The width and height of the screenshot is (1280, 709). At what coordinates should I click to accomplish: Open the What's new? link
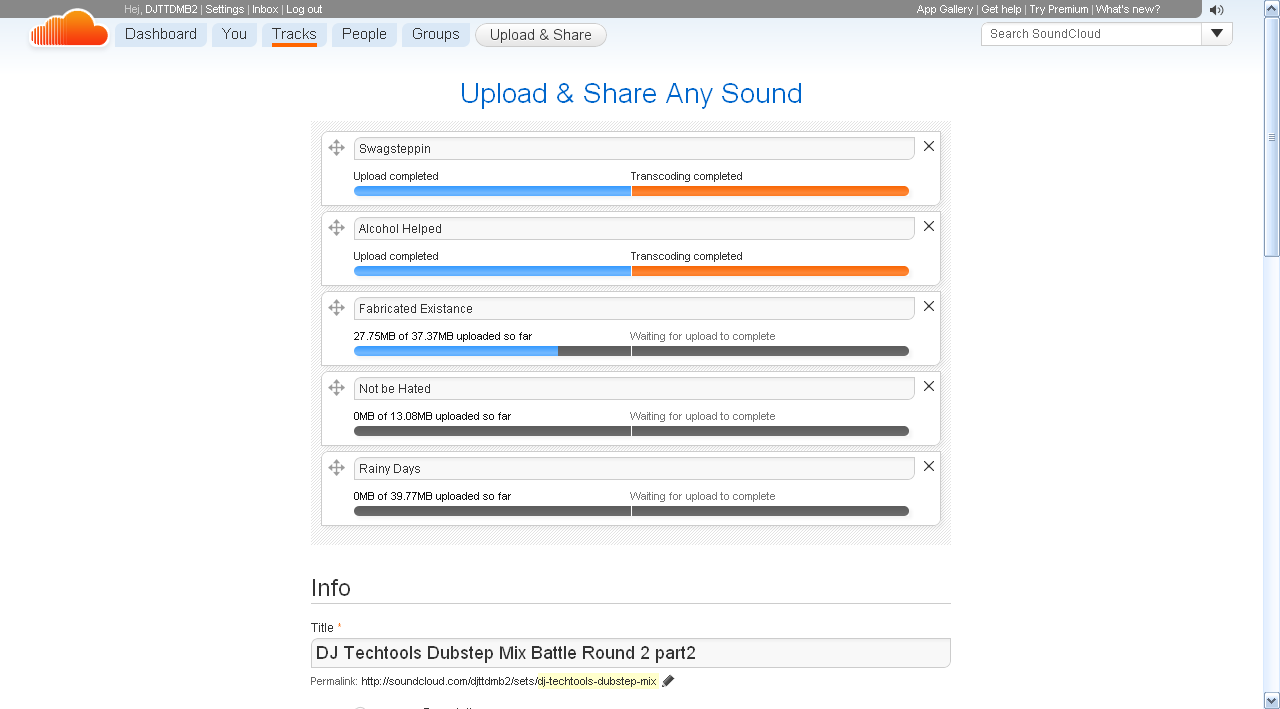click(x=1128, y=9)
